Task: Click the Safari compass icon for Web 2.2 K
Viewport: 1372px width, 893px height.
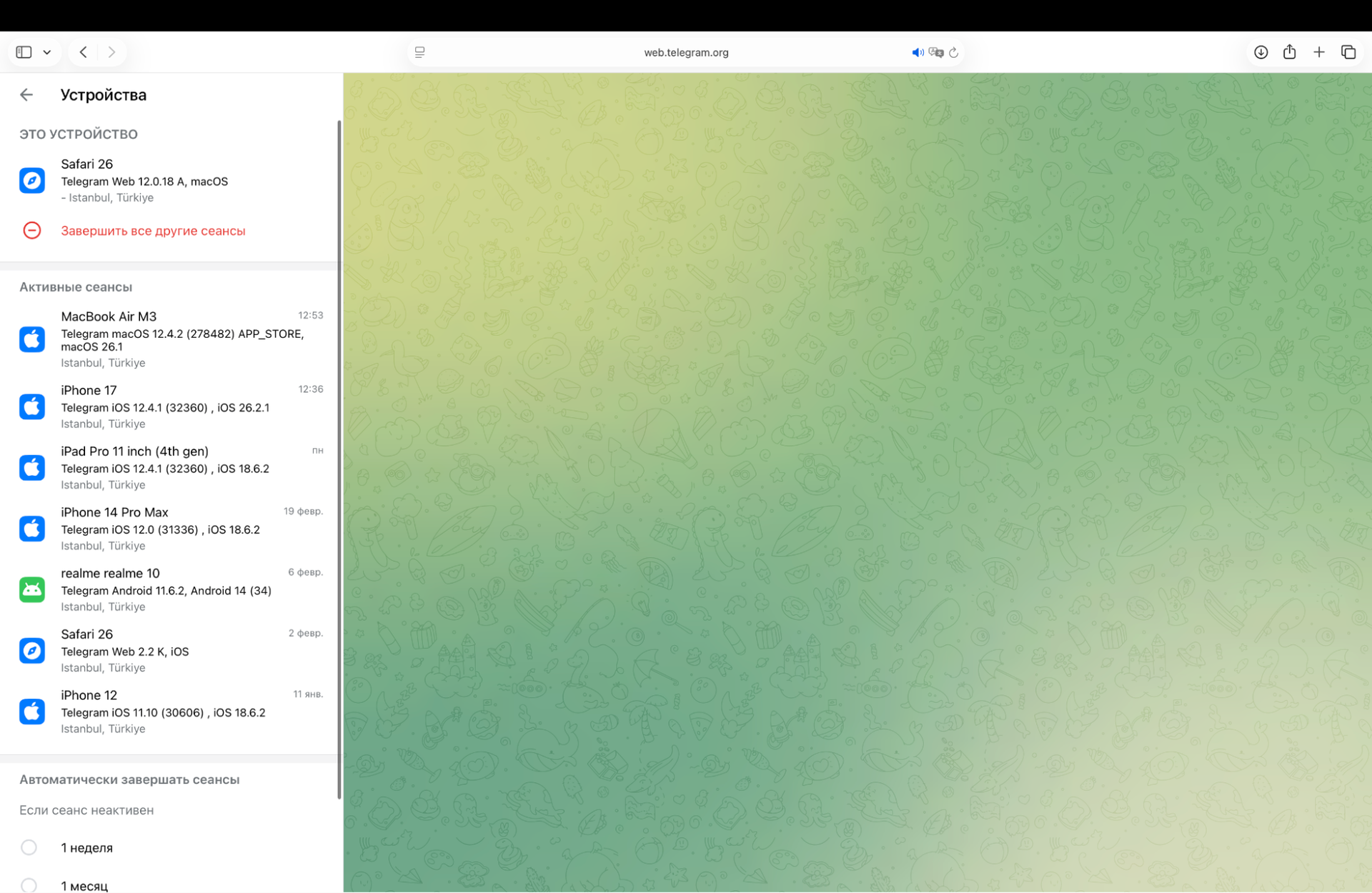Action: click(32, 651)
